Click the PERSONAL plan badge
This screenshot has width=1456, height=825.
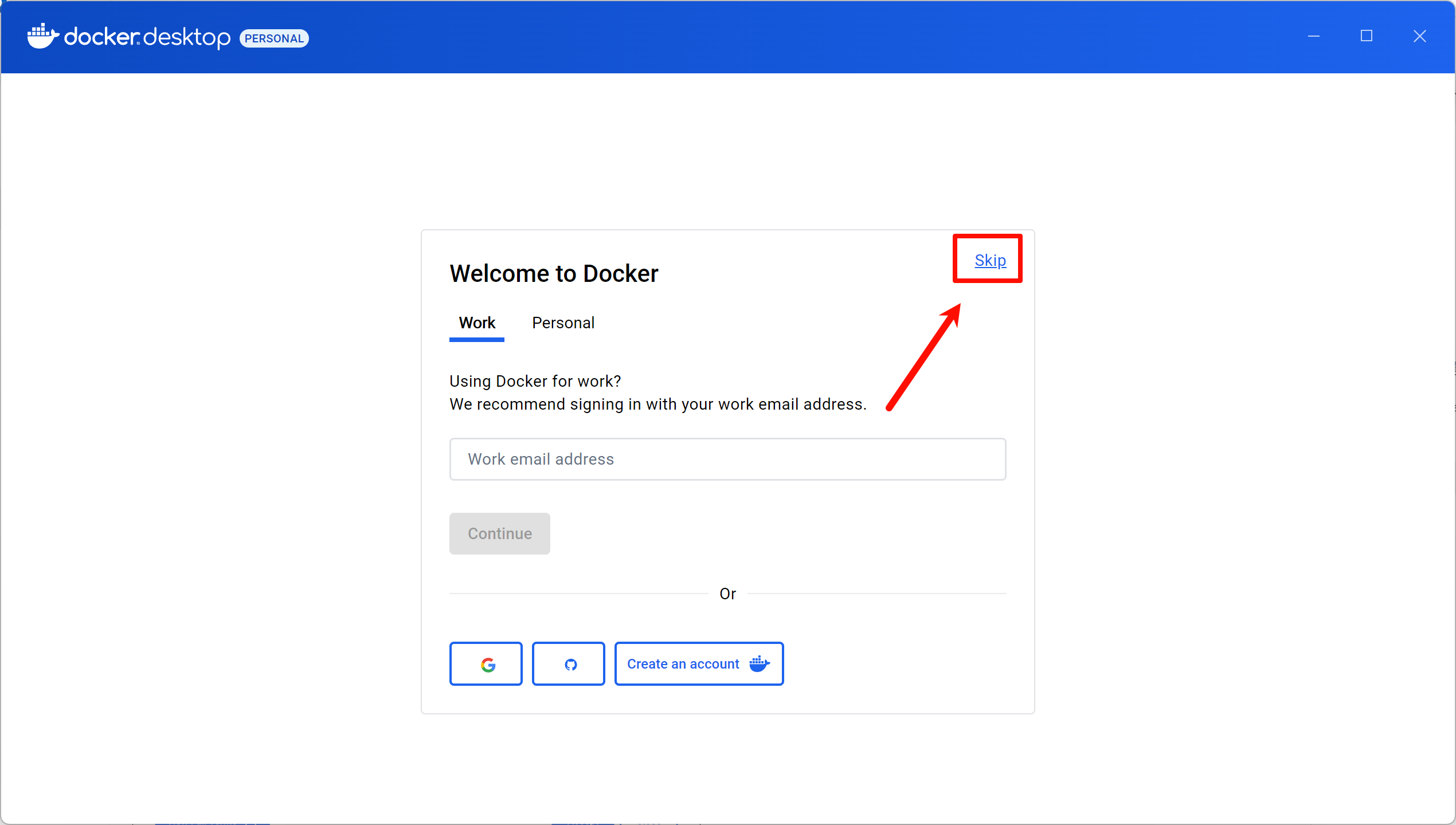click(274, 38)
